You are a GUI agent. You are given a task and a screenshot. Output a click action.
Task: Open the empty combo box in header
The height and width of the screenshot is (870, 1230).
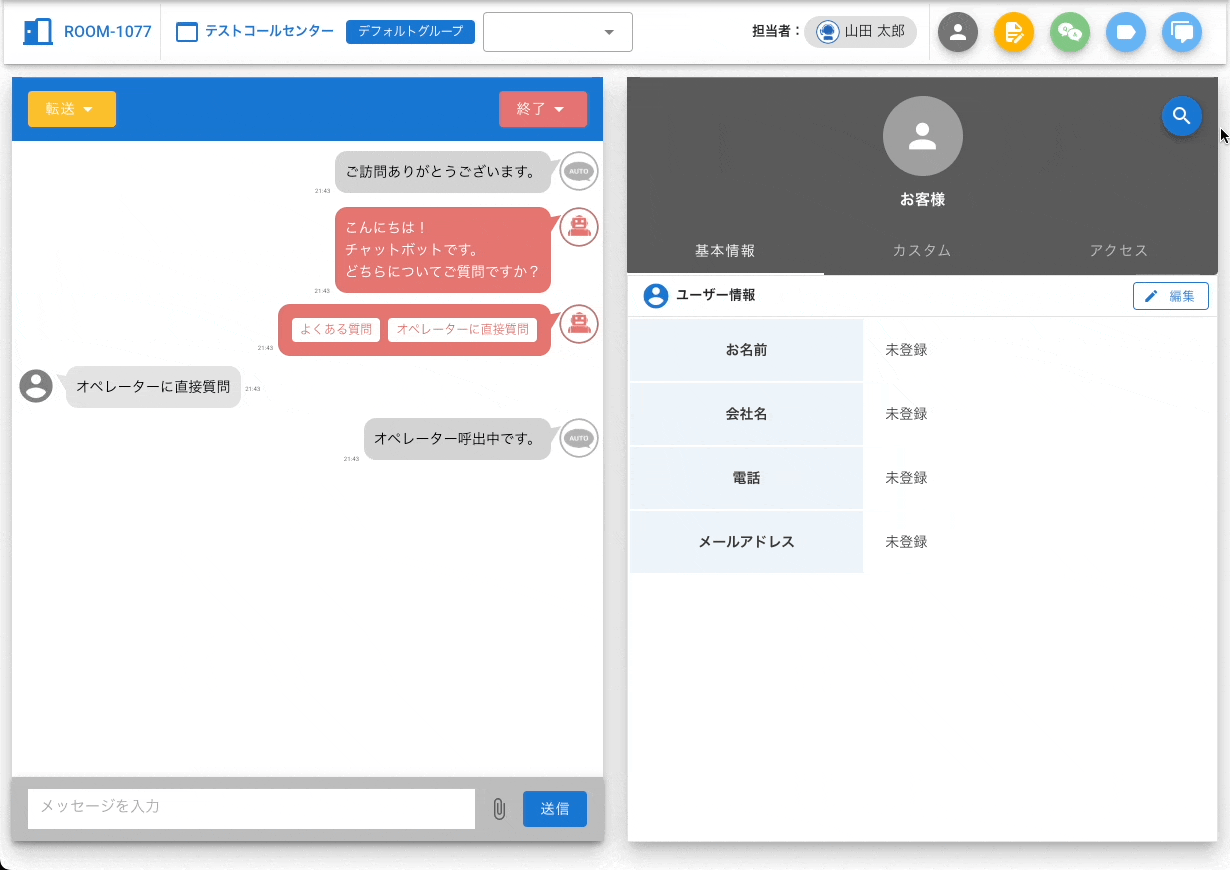[557, 32]
